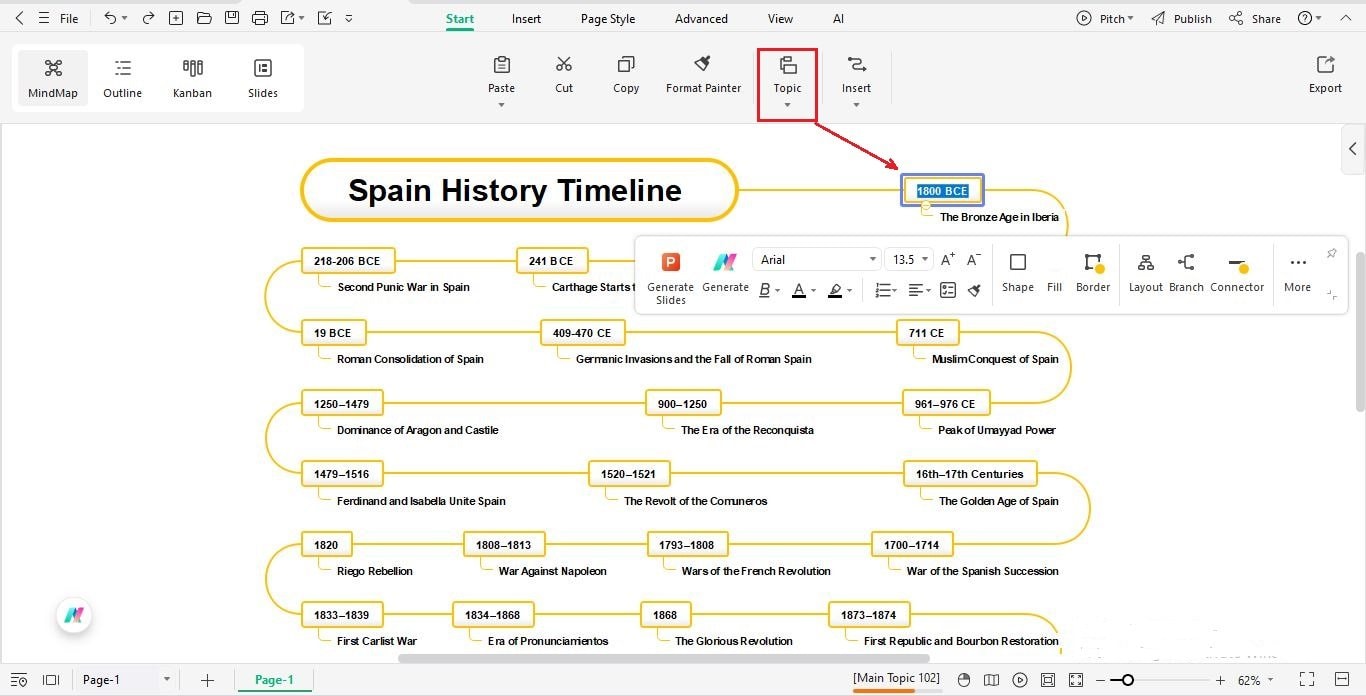
Task: Toggle underline formatting
Action: coord(778,291)
